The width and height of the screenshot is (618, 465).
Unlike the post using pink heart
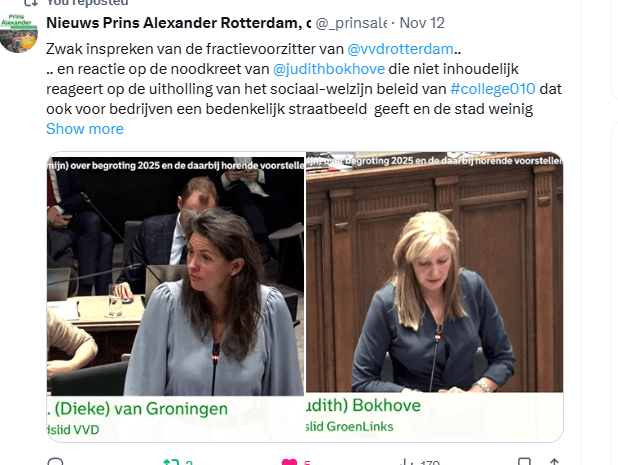tap(289, 462)
